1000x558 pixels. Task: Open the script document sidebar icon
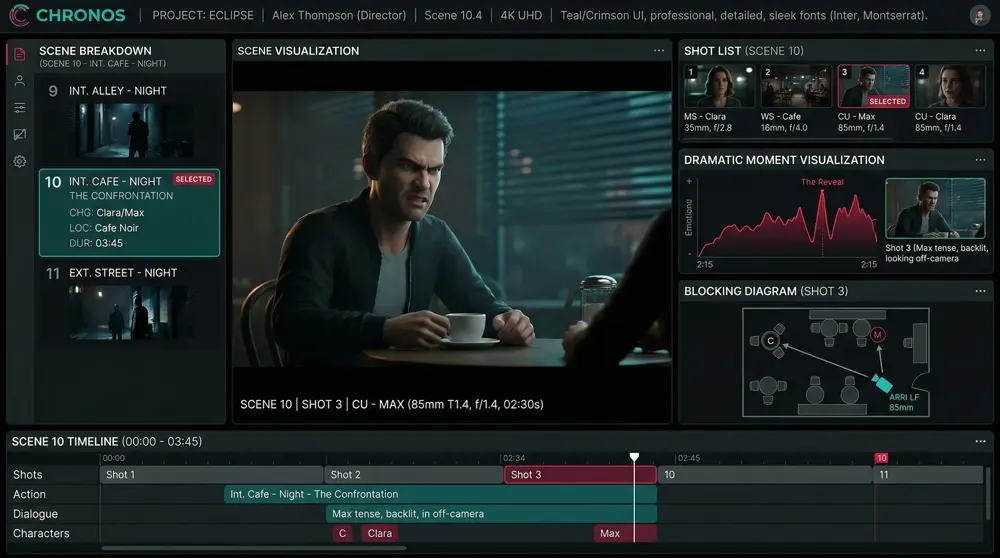[x=20, y=54]
